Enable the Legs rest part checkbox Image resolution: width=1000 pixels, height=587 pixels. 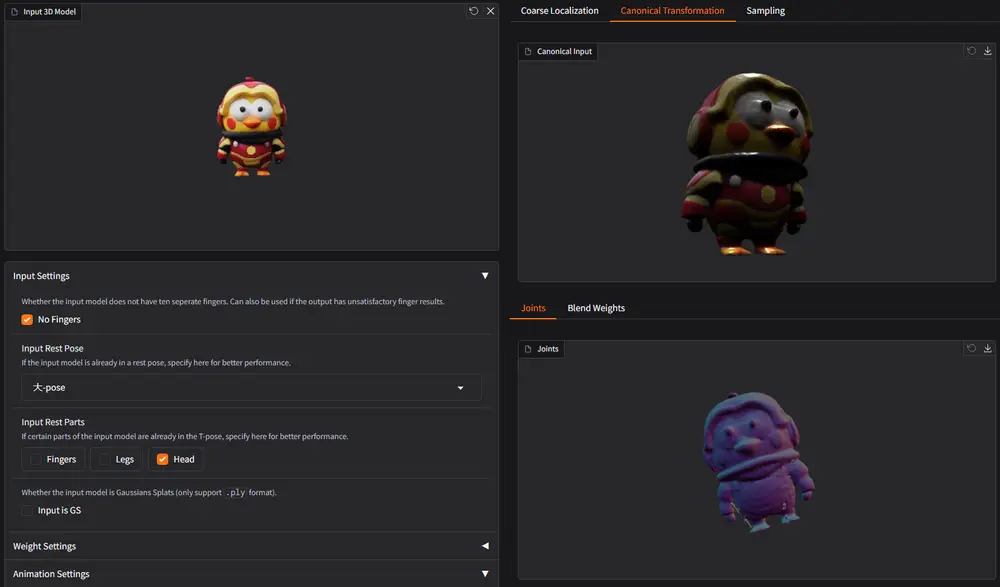coord(105,459)
